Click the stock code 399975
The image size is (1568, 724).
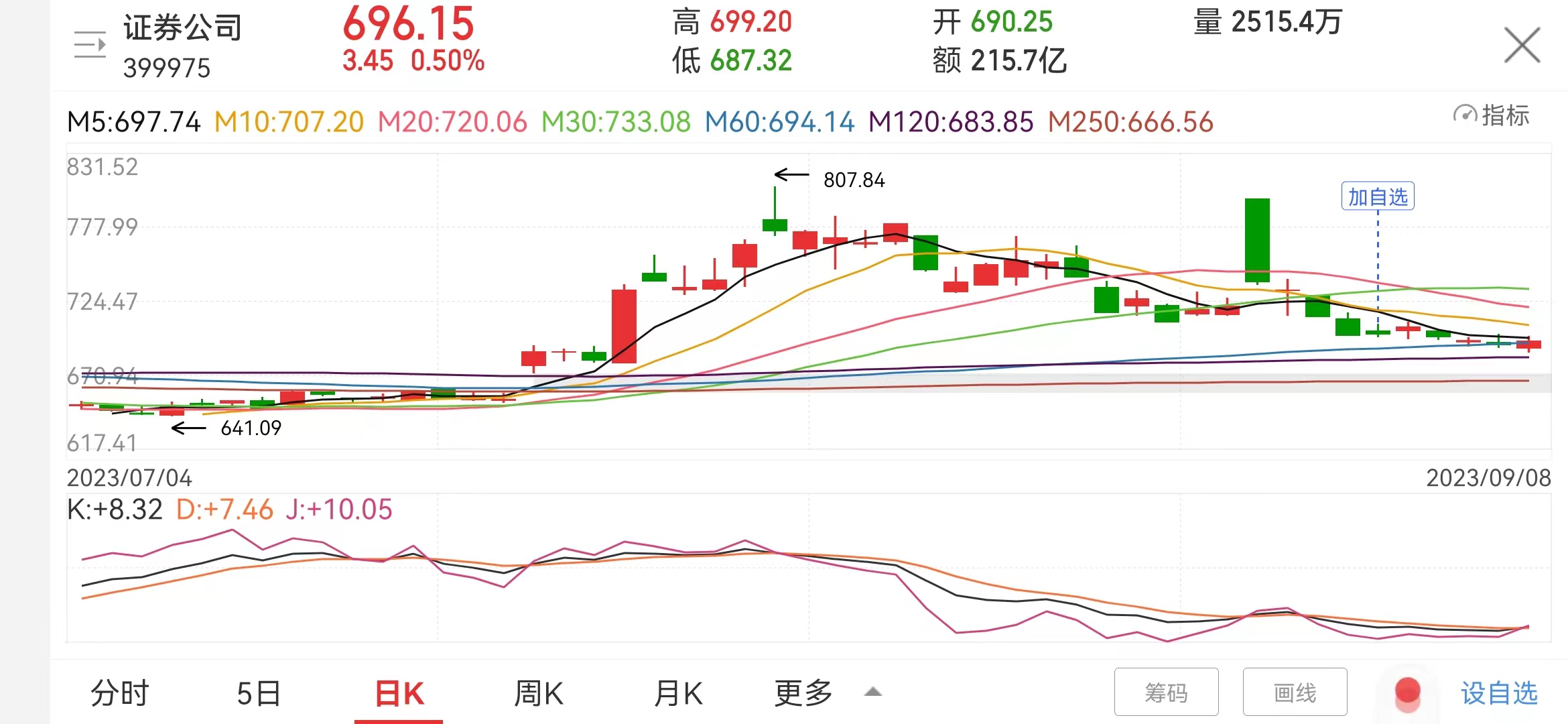click(x=167, y=68)
